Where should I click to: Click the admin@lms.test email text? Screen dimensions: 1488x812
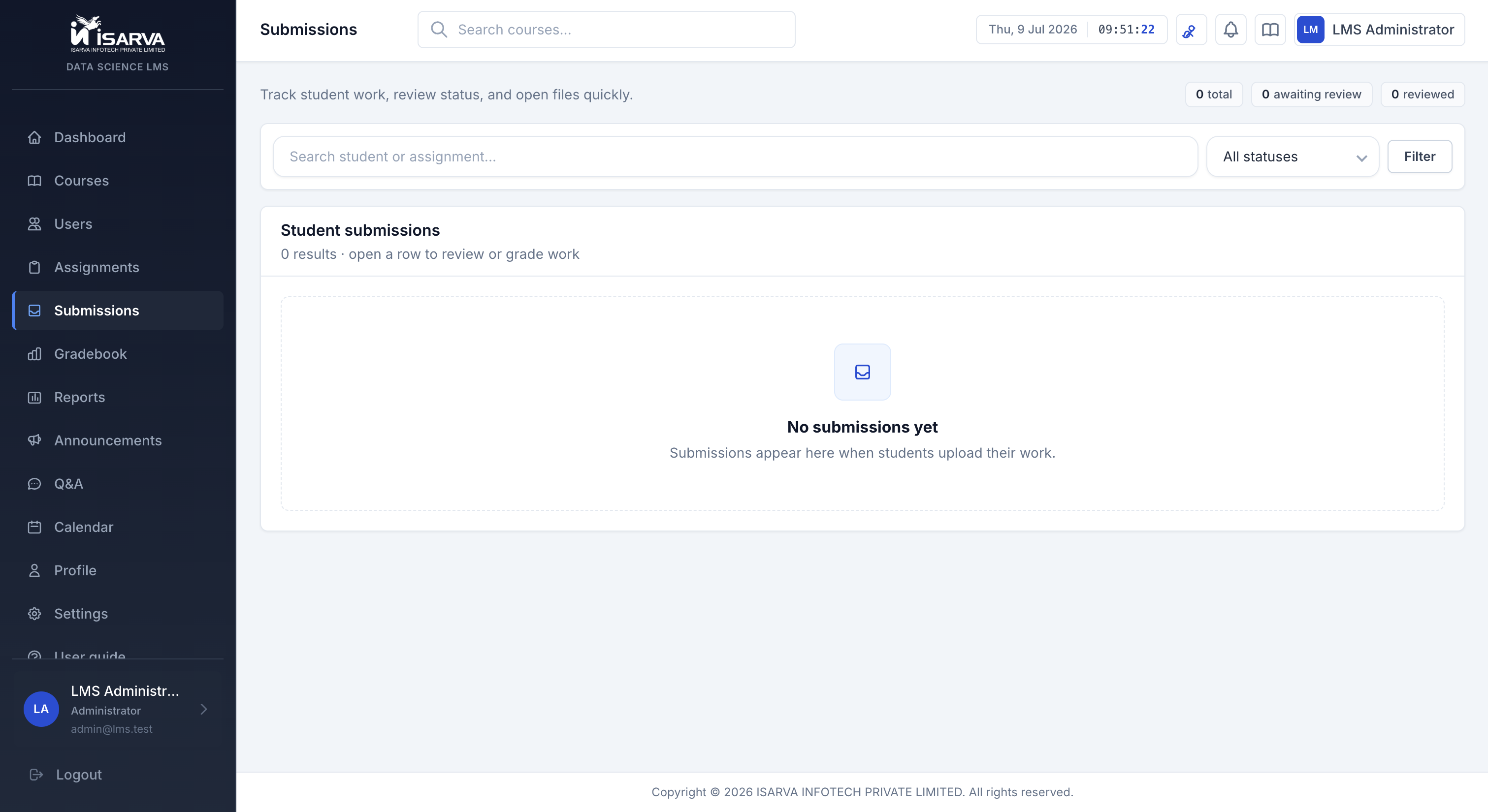pyautogui.click(x=111, y=729)
